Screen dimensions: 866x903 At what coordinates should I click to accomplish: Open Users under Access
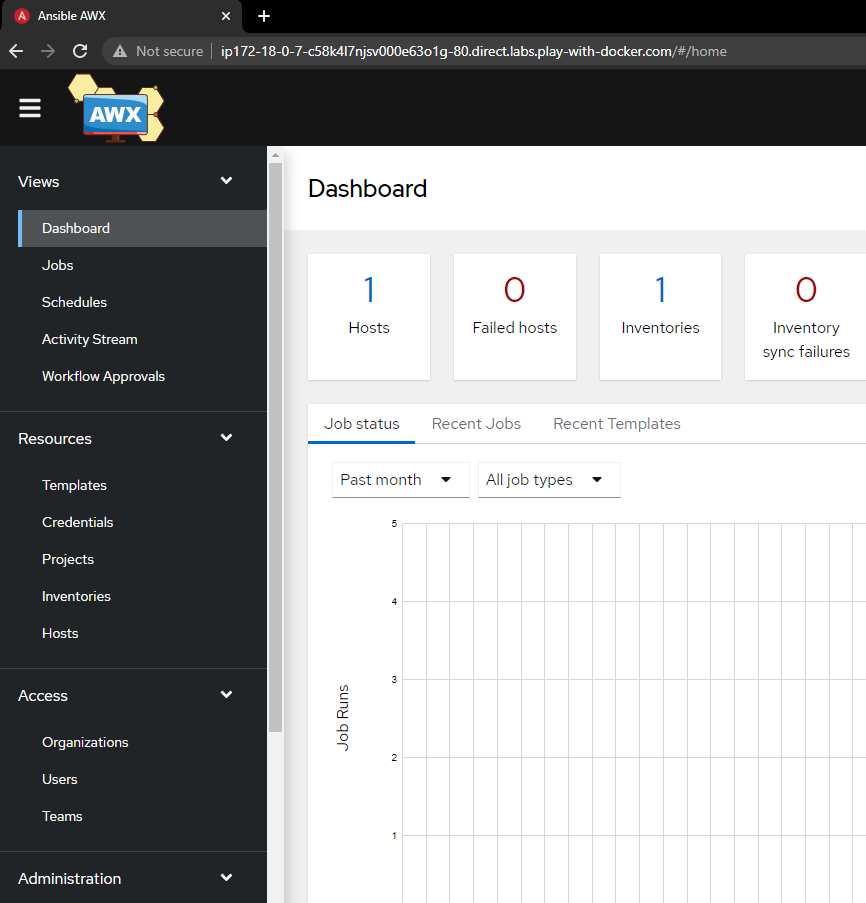click(143, 779)
